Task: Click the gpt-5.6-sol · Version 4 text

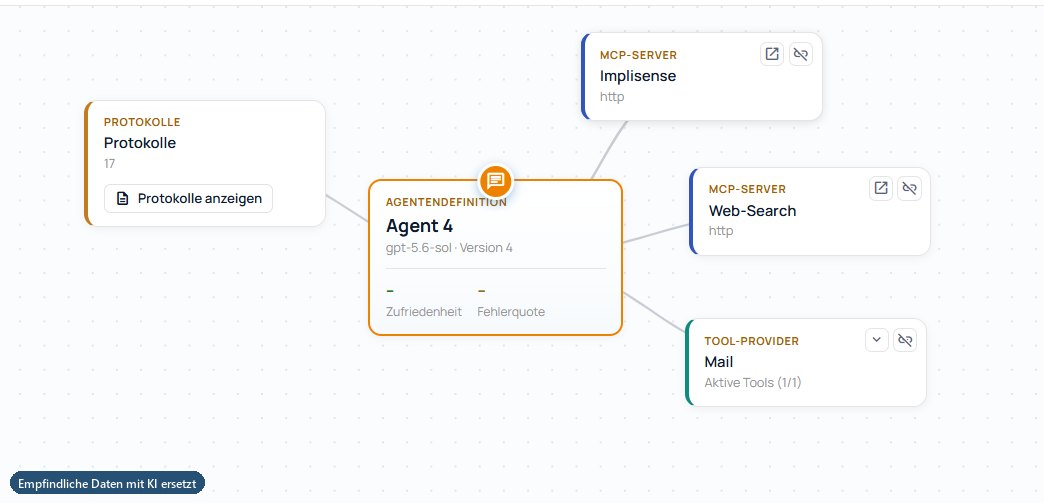Action: (x=449, y=248)
